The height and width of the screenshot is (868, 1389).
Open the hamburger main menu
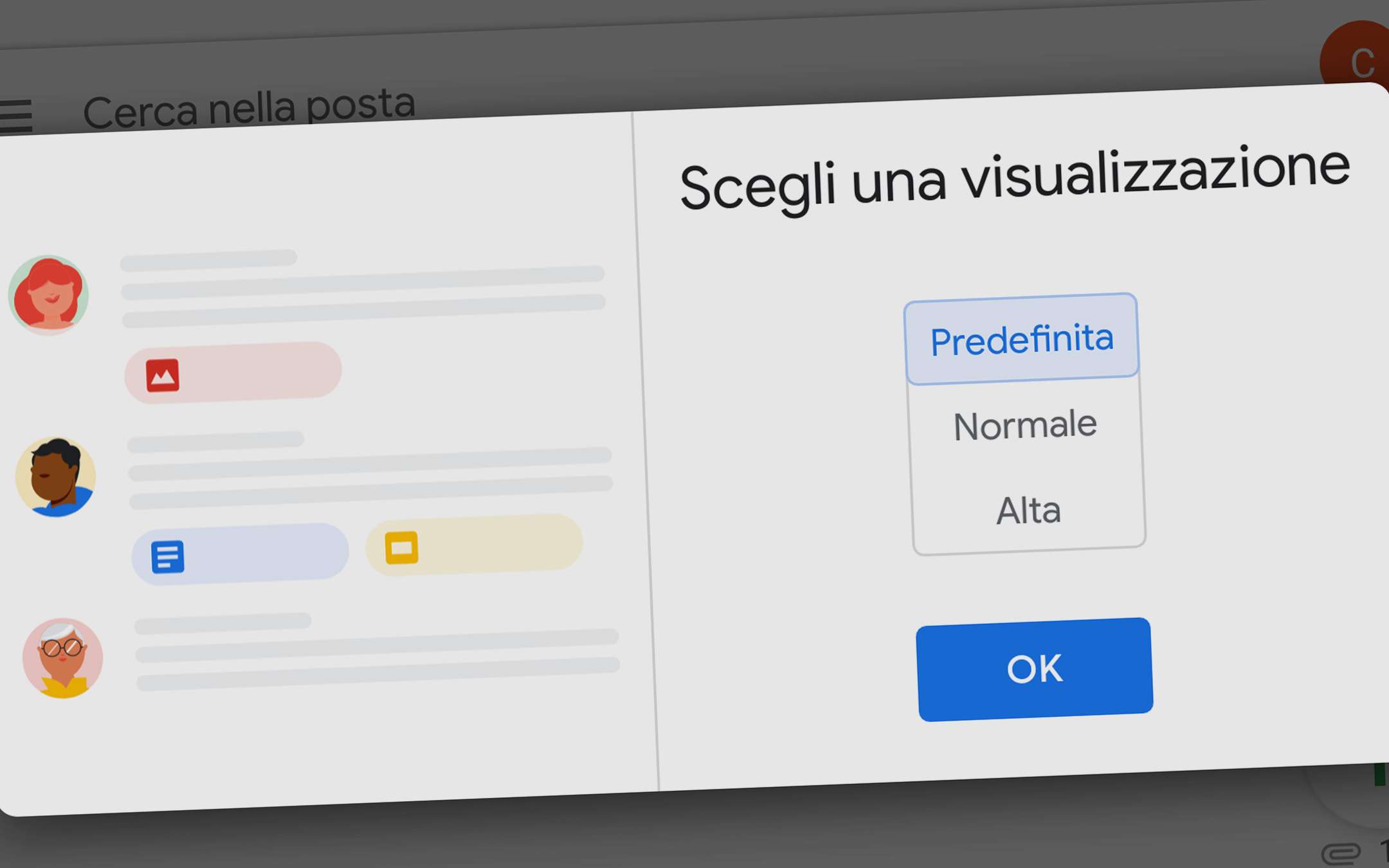[x=15, y=116]
